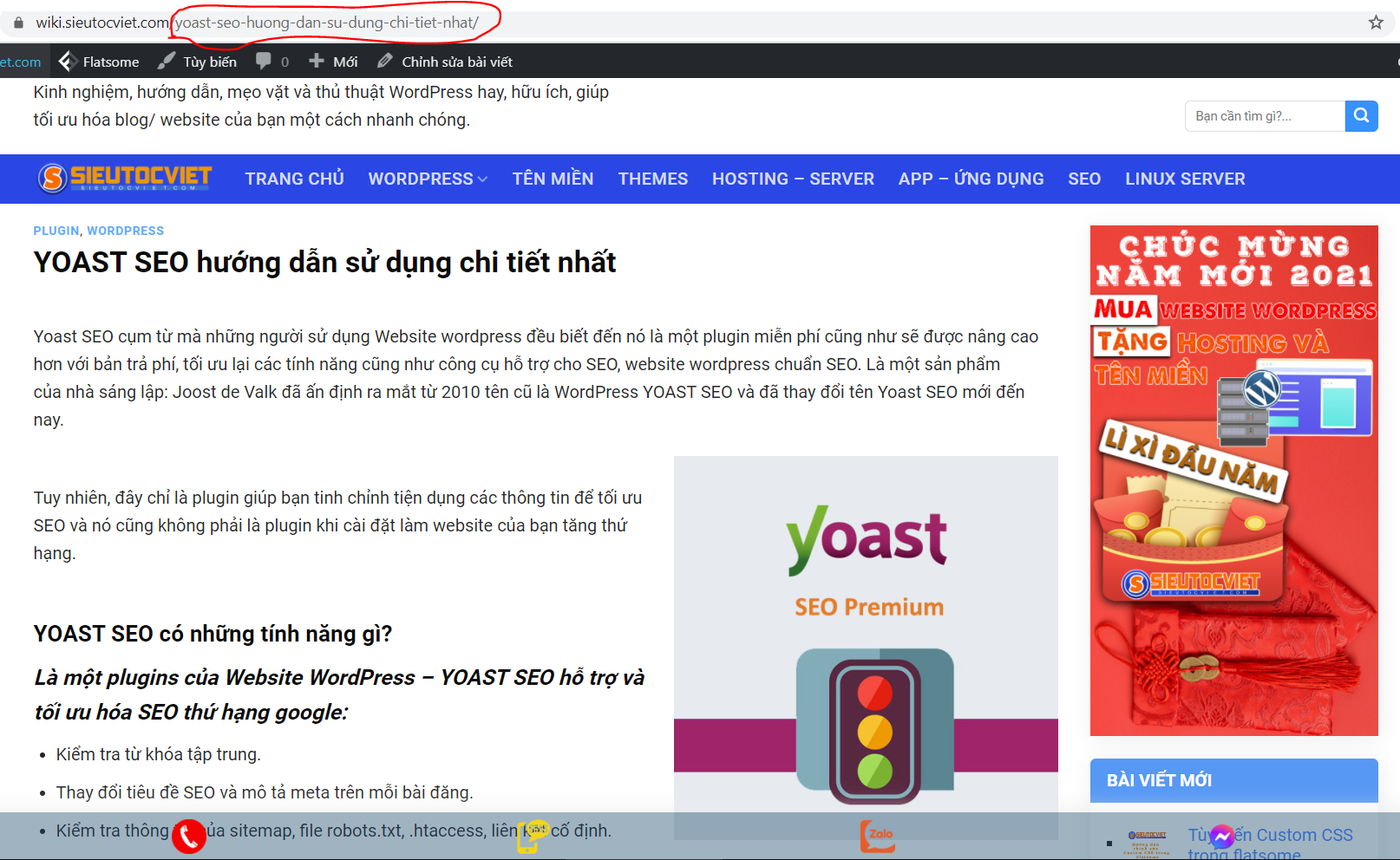Open the Mới (new) admin menu
Screen dimensions: 1400x860
(334, 62)
